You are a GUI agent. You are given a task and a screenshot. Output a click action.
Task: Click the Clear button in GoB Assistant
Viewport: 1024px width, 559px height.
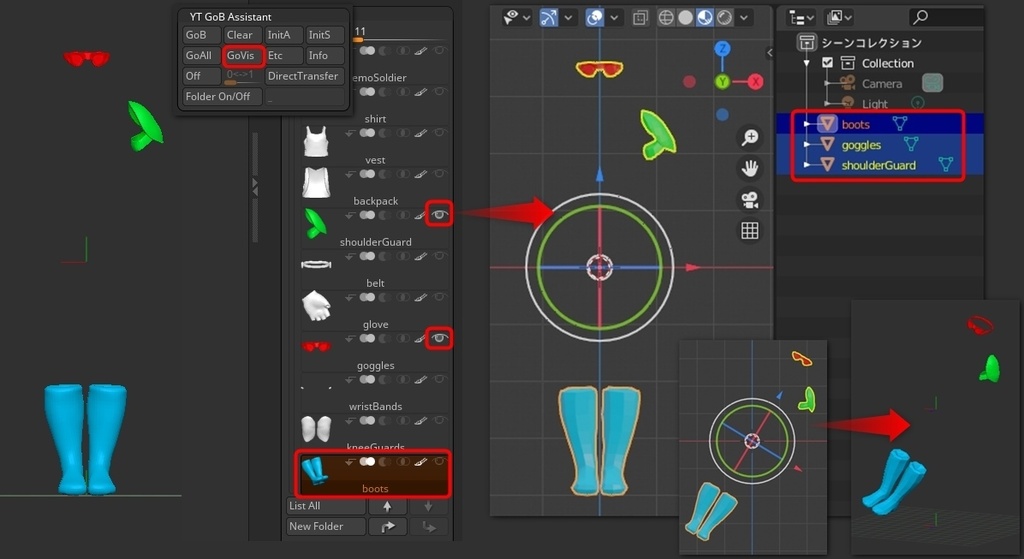[x=243, y=35]
